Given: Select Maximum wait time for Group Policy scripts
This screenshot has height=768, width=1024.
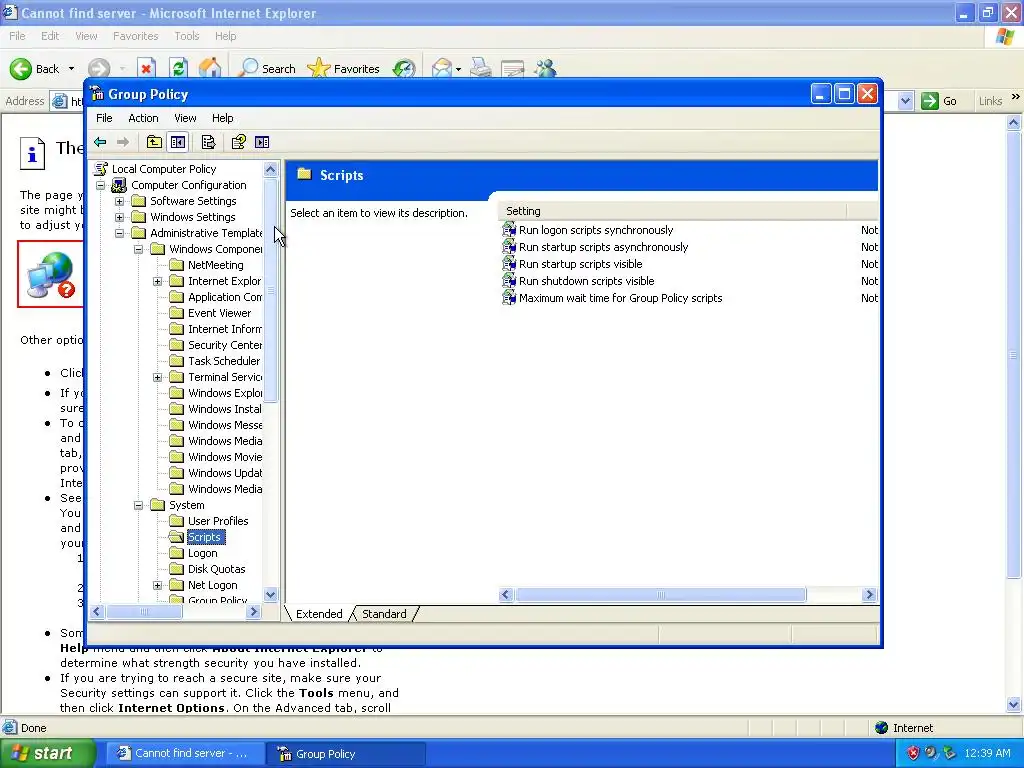Looking at the screenshot, I should [620, 298].
